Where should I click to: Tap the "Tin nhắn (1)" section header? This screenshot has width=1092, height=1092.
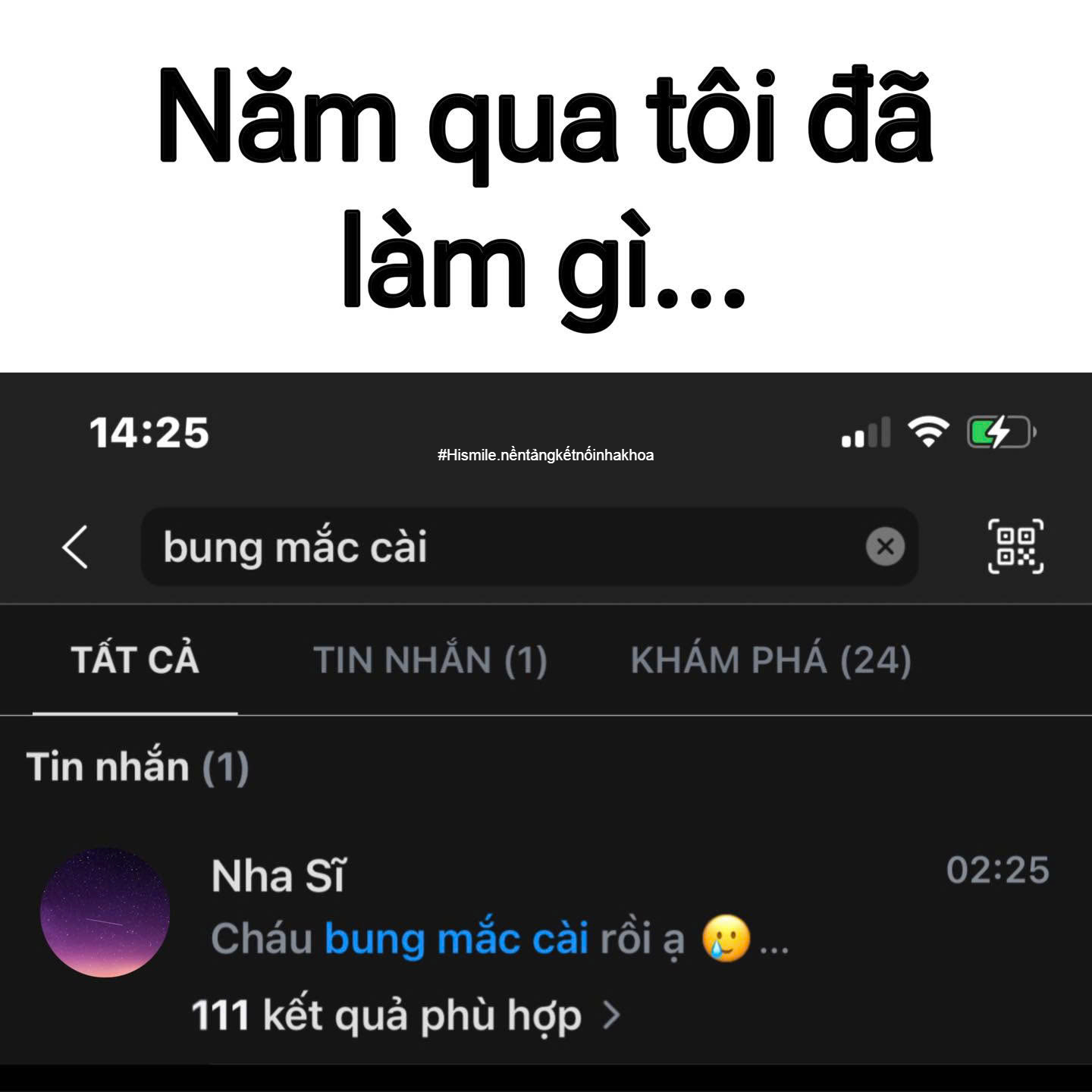(137, 767)
